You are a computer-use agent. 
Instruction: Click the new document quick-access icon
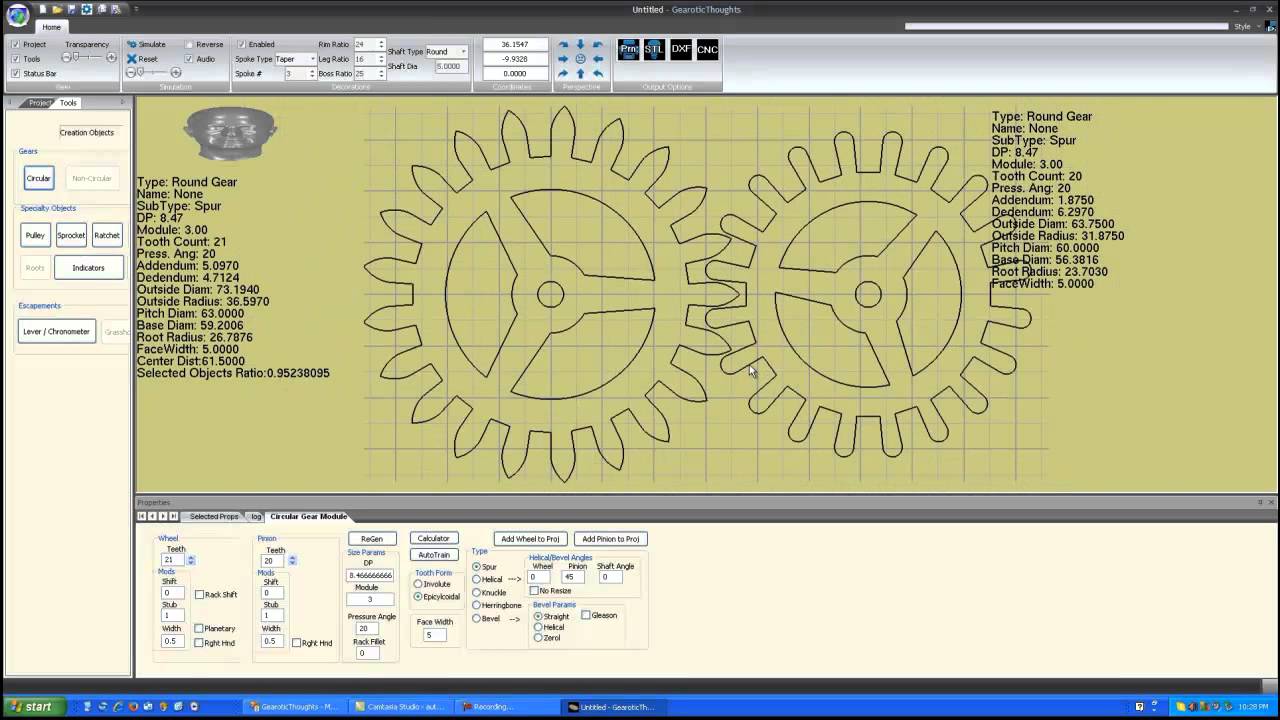tap(42, 9)
